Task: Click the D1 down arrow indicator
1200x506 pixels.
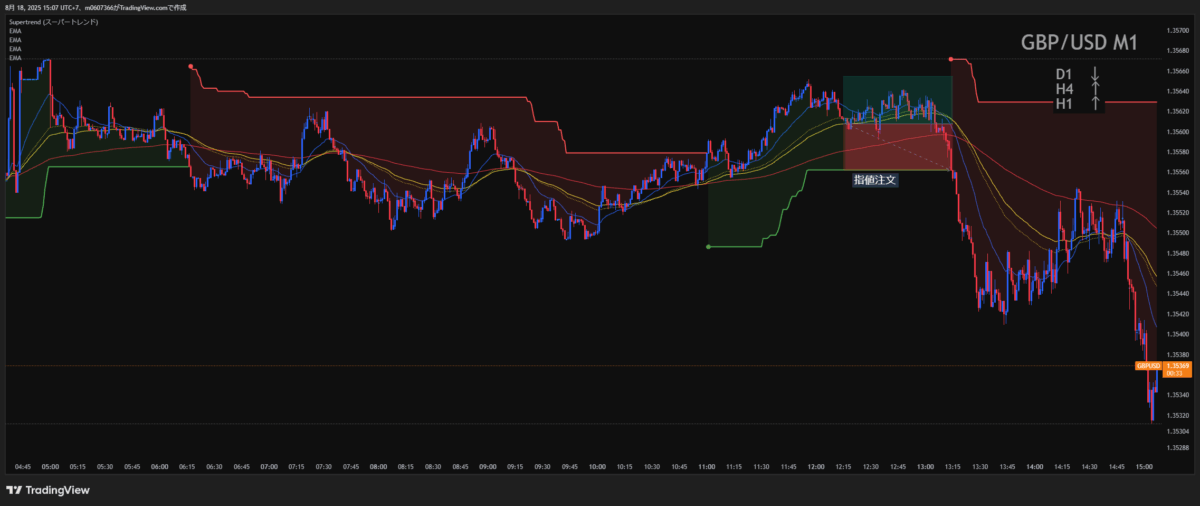Action: click(1095, 74)
